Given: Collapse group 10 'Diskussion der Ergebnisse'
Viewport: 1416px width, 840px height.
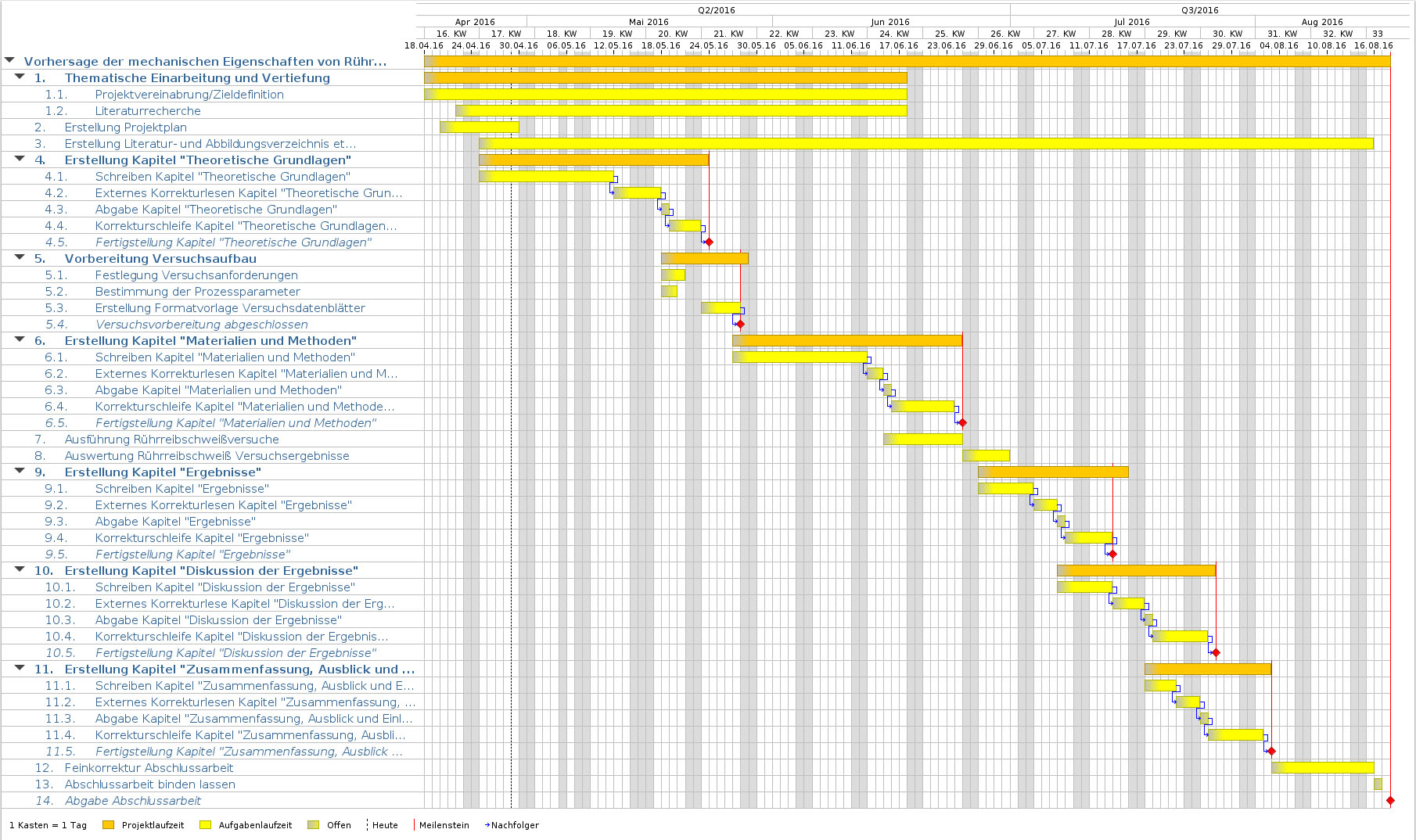Looking at the screenshot, I should point(20,569).
